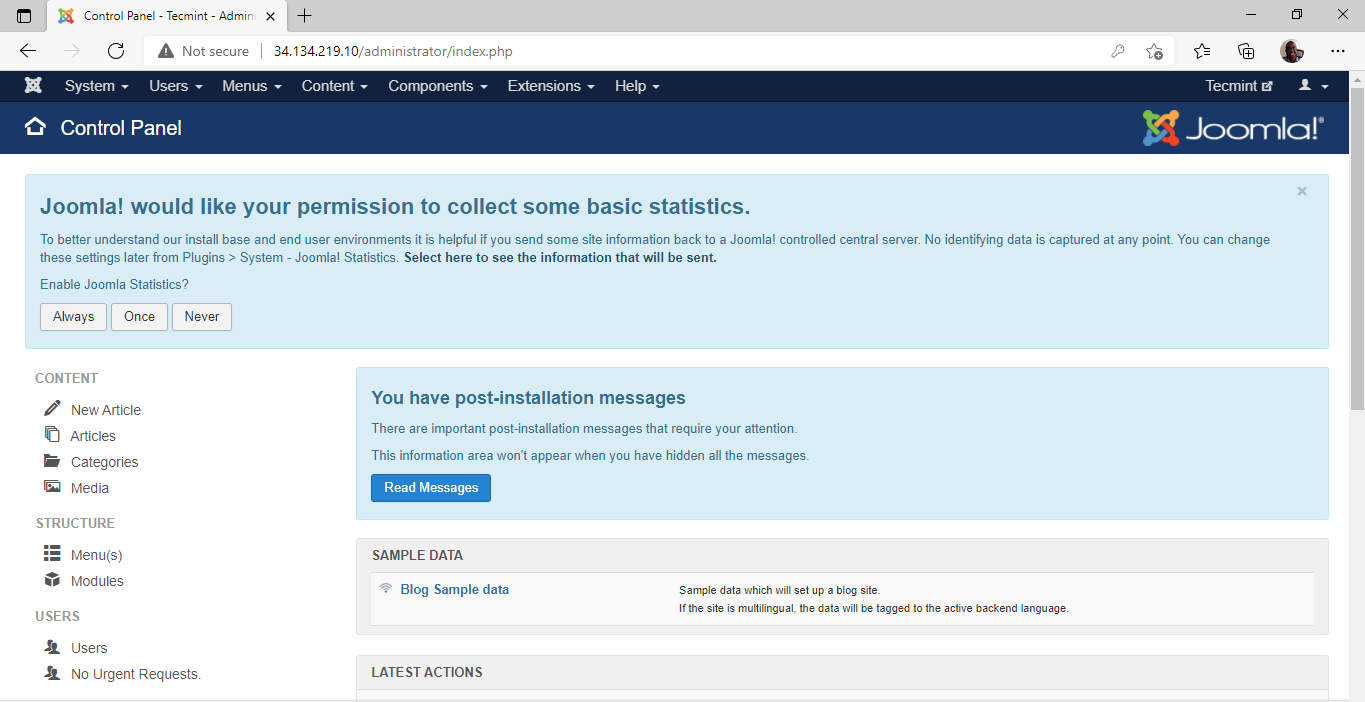Click the Always statistics button
The image size is (1365, 702).
pos(73,317)
